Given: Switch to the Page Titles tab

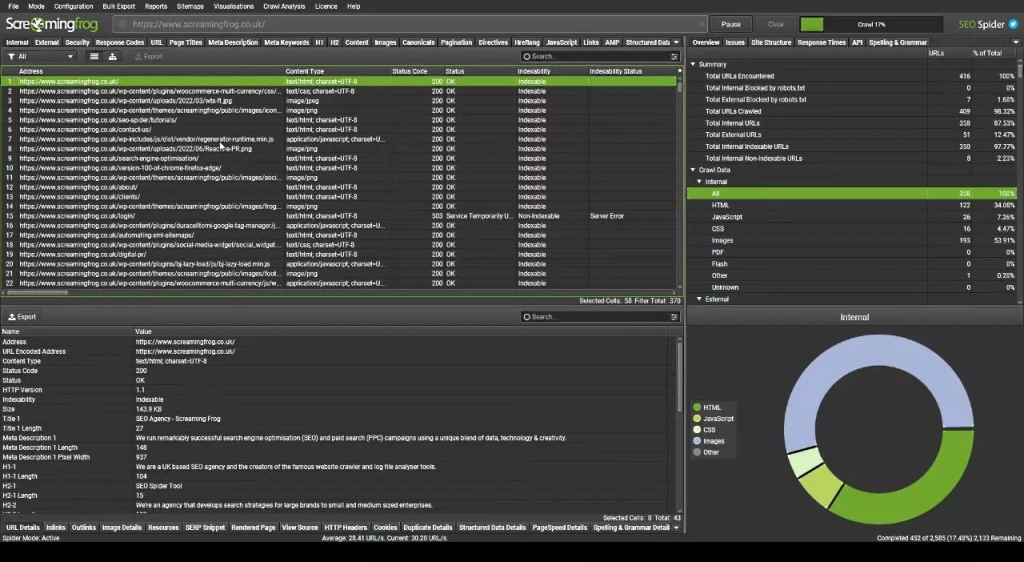Looking at the screenshot, I should 185,42.
